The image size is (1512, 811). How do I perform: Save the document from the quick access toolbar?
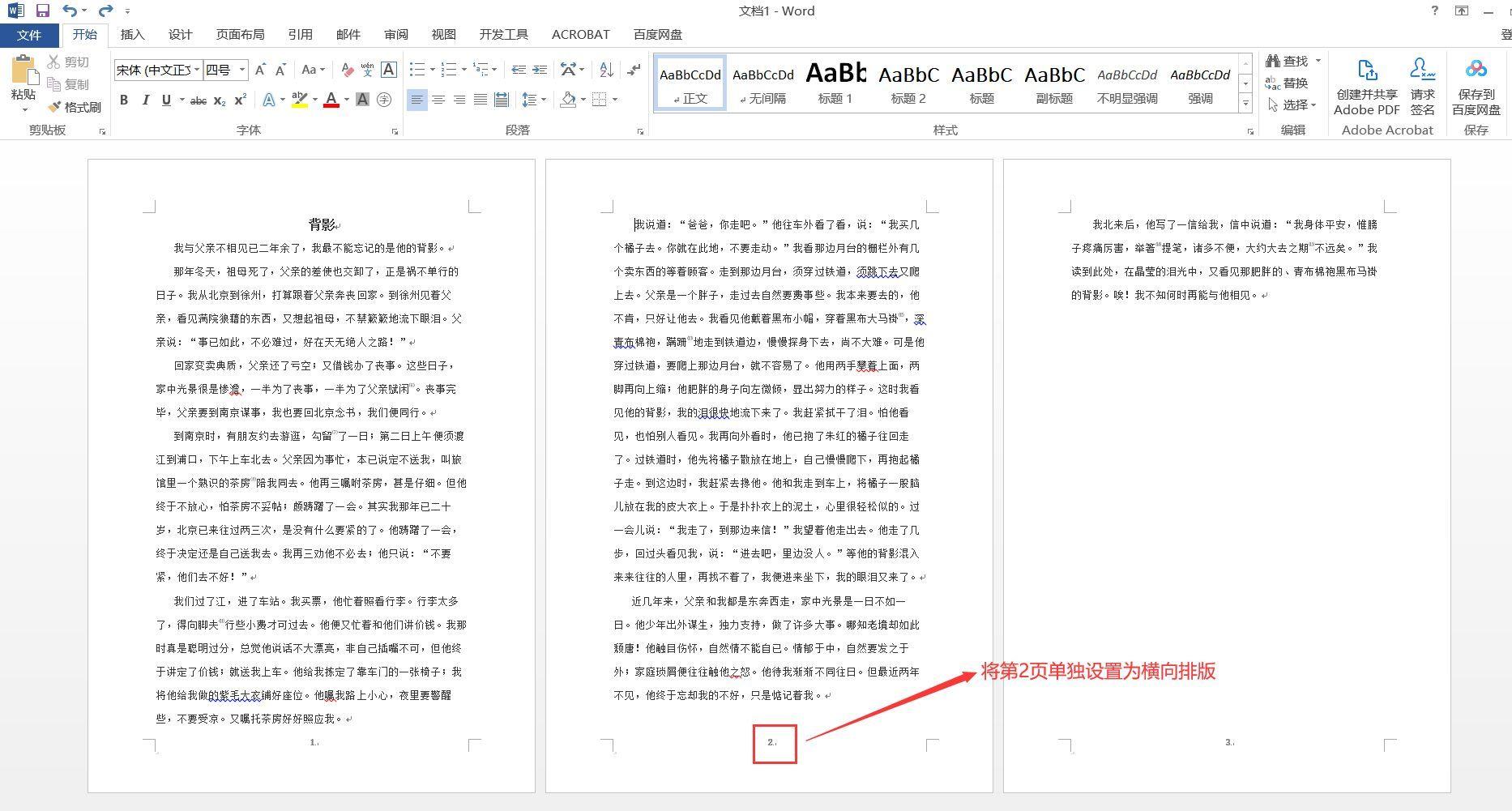[x=43, y=11]
